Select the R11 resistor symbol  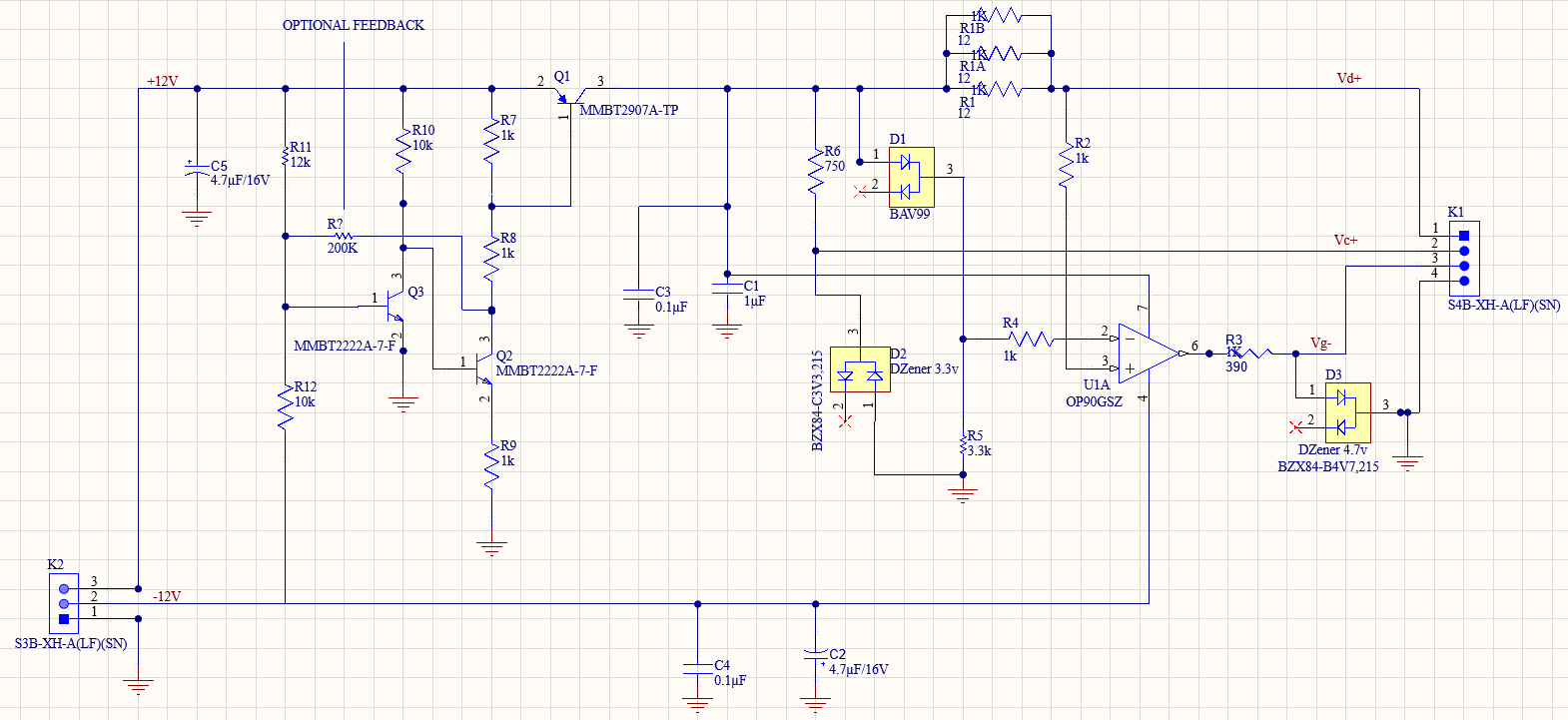click(286, 156)
